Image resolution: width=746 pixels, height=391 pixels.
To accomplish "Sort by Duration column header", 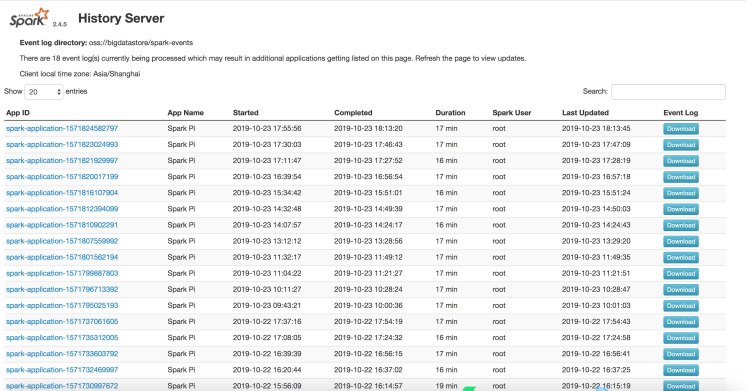I will pyautogui.click(x=450, y=113).
